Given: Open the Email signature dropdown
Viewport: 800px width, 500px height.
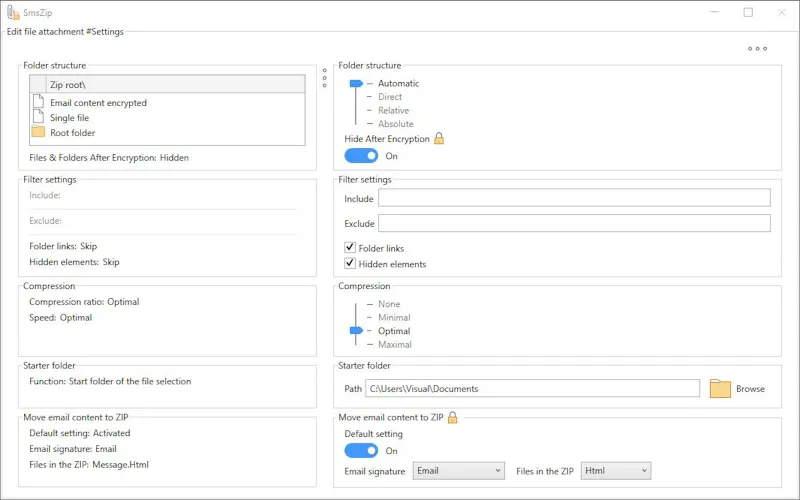Looking at the screenshot, I should [x=459, y=471].
